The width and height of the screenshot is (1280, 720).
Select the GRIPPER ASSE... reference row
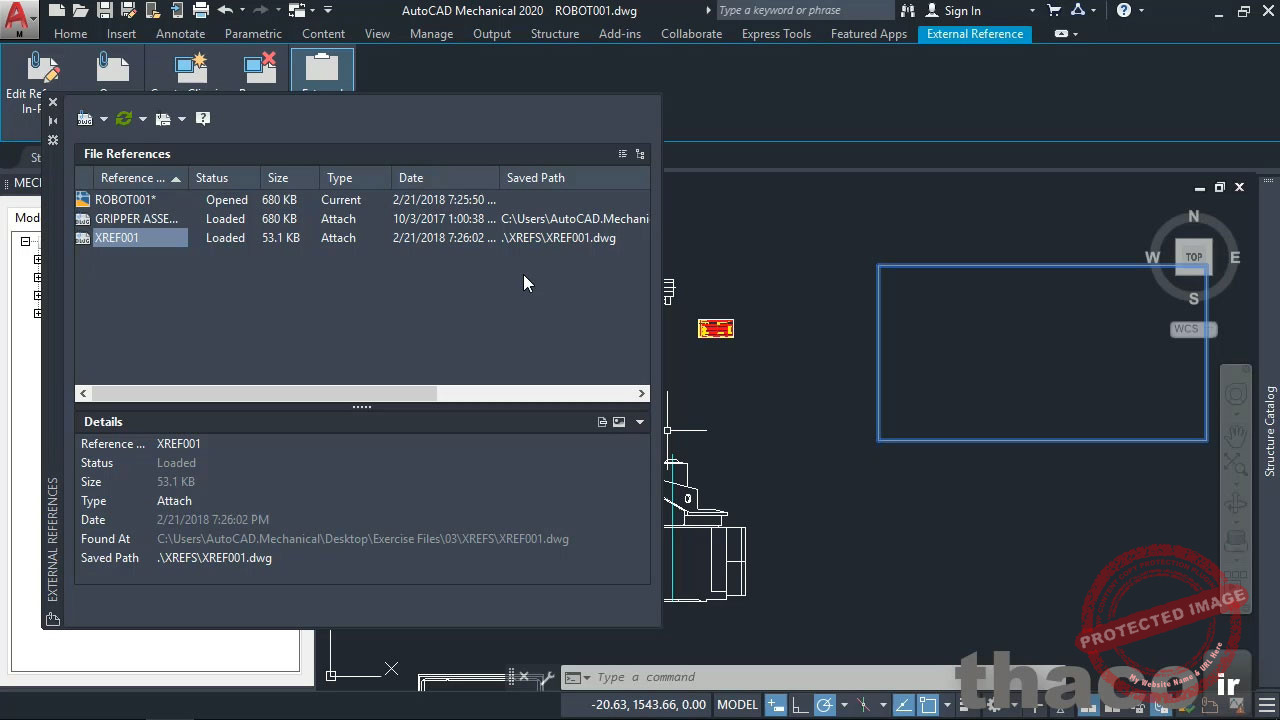362,219
